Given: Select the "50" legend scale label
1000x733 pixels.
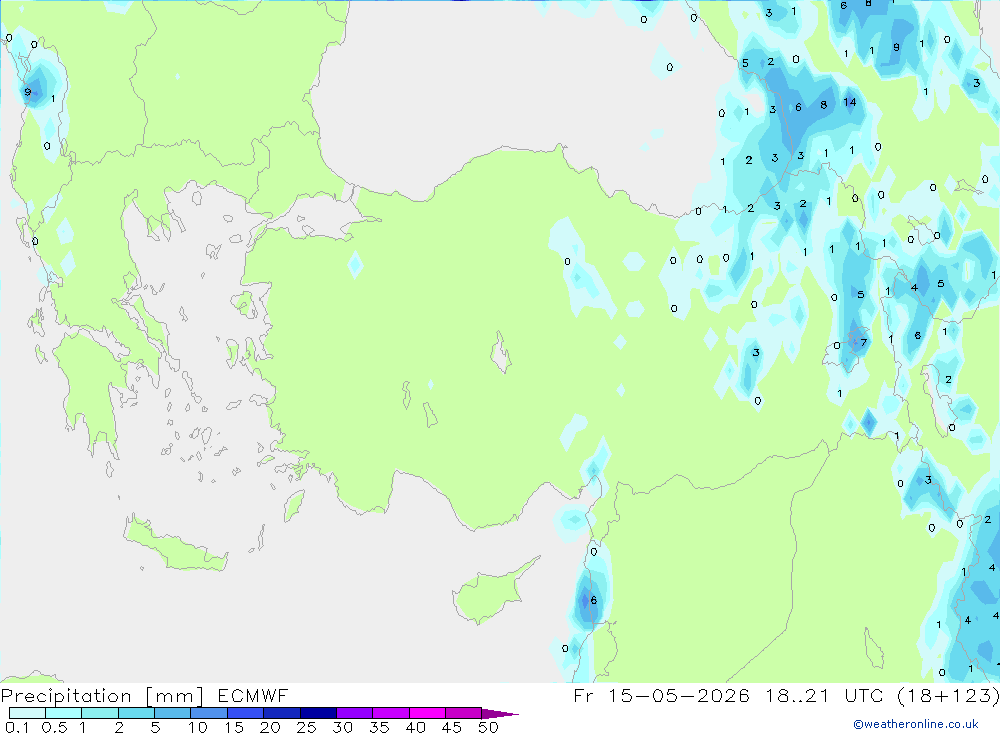Looking at the screenshot, I should click(488, 727).
